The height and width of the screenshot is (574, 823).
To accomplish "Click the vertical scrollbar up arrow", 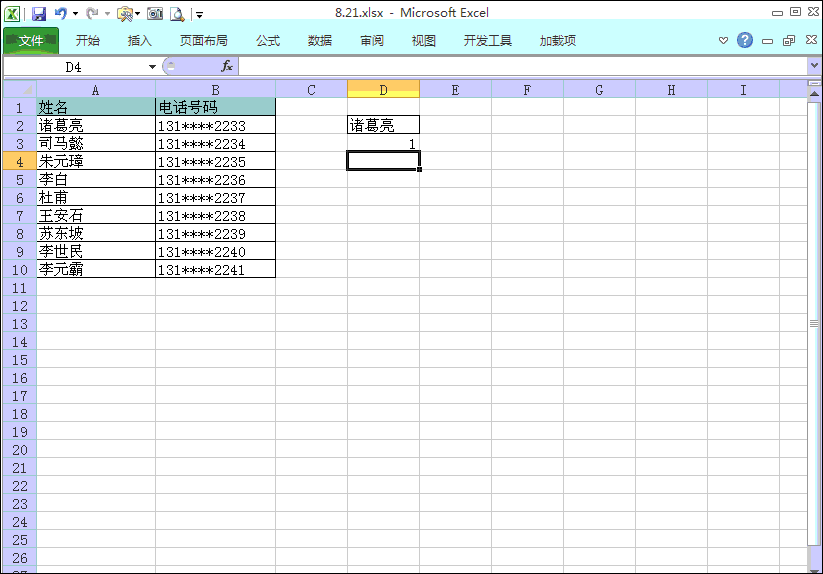I will [x=814, y=94].
